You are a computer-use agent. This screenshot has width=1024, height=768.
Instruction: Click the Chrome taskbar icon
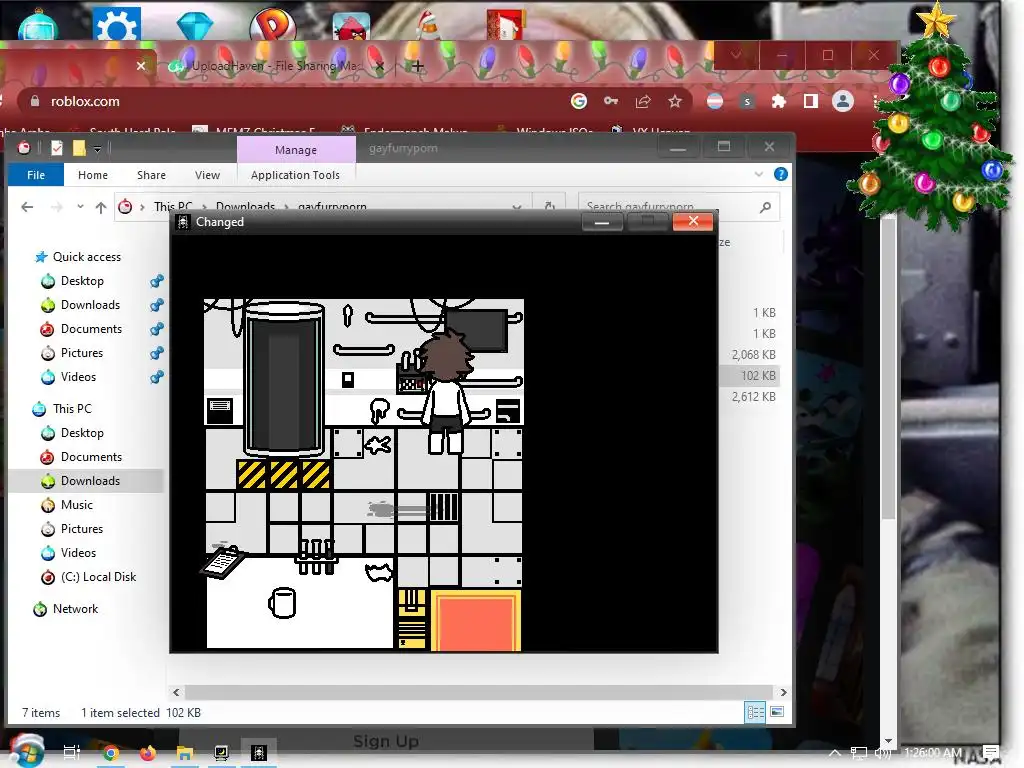[110, 753]
